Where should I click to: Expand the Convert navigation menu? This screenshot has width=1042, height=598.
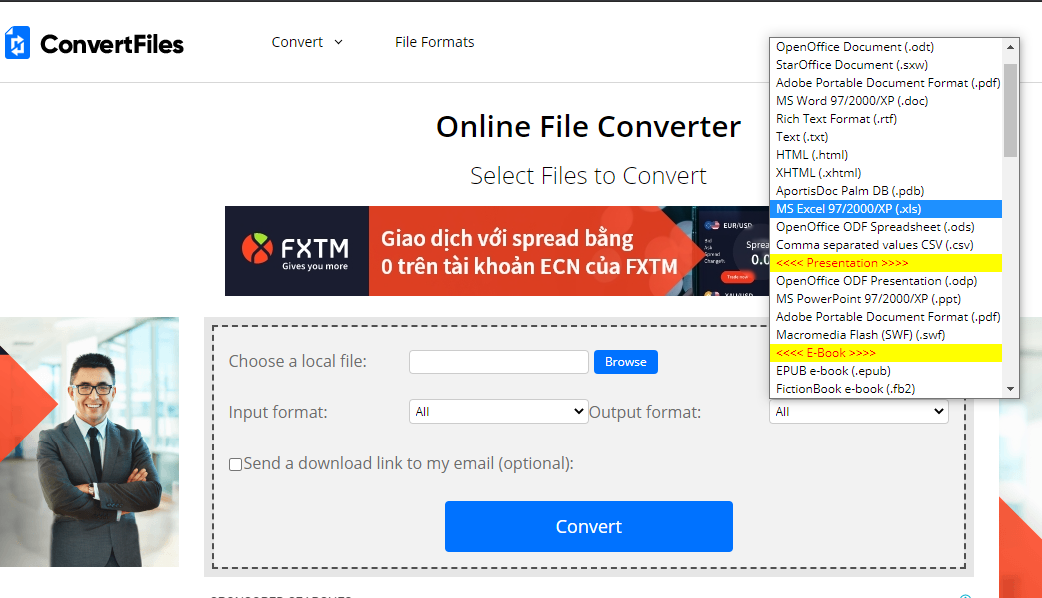(307, 42)
